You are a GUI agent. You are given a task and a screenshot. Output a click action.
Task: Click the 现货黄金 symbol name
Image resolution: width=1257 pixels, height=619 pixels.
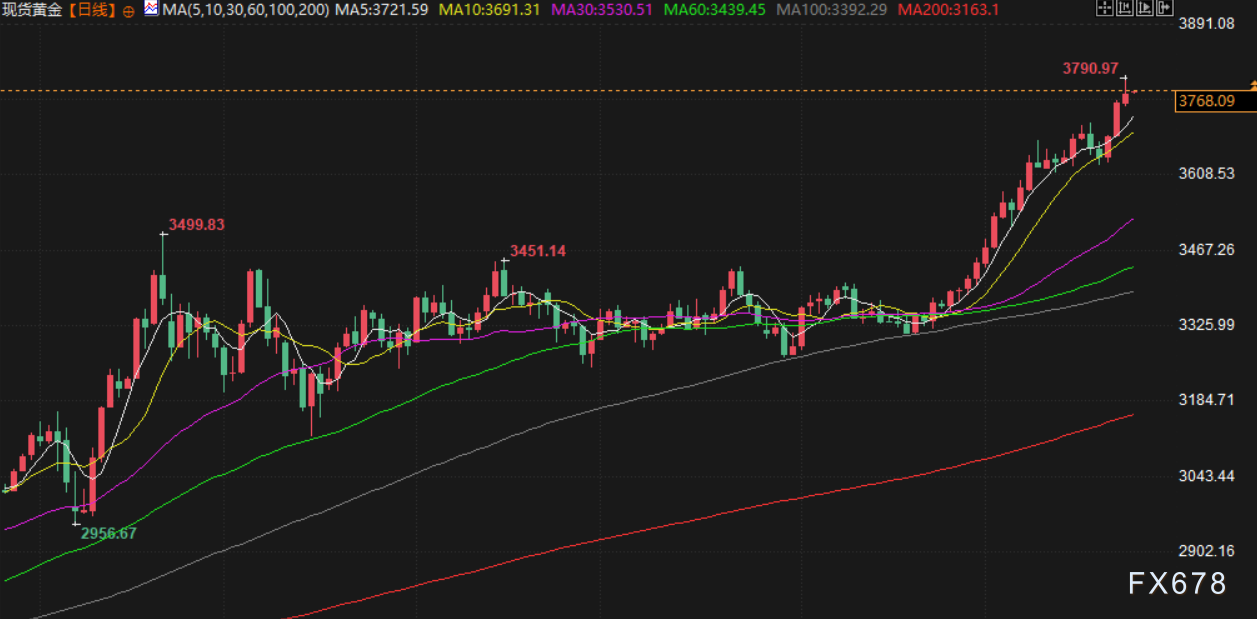click(x=33, y=10)
